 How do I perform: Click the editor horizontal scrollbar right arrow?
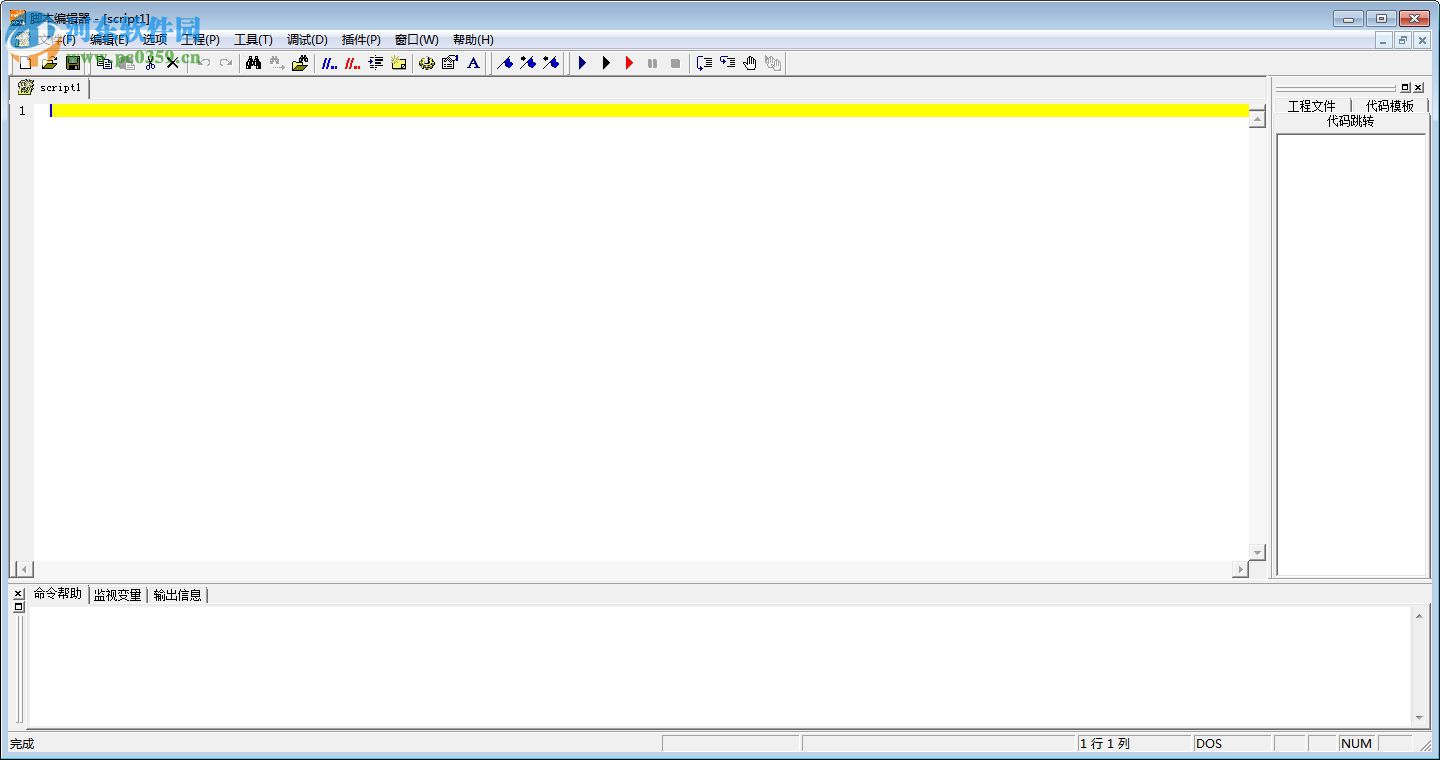1240,569
